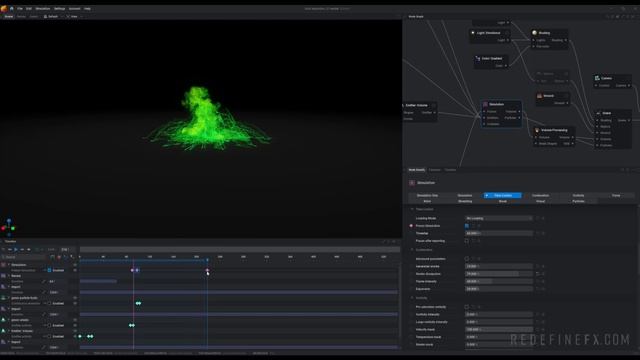Collapse the Vorticity parameters section
This screenshot has width=640, height=360.
[x=412, y=298]
